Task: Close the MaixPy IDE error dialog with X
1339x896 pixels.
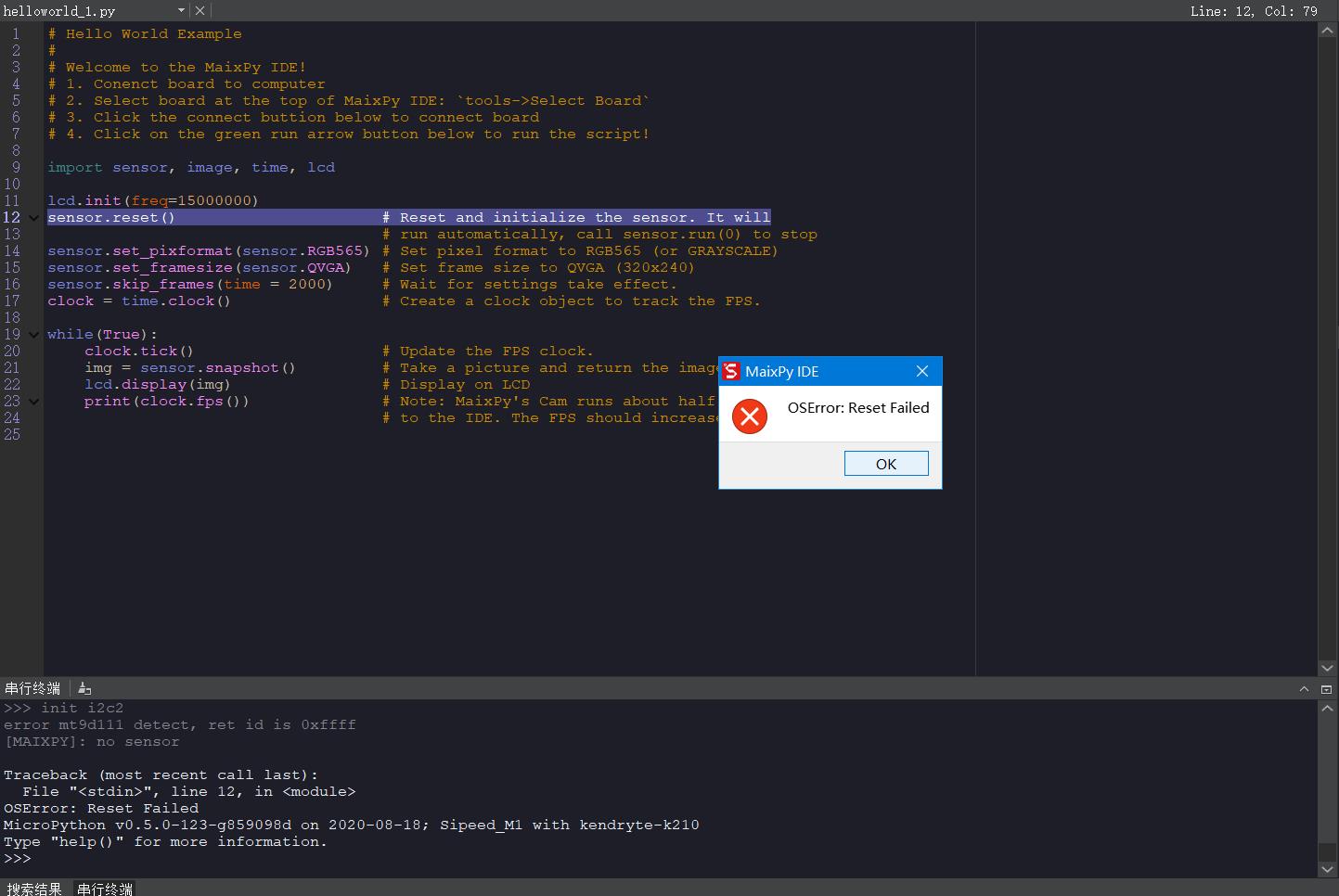Action: pos(921,371)
